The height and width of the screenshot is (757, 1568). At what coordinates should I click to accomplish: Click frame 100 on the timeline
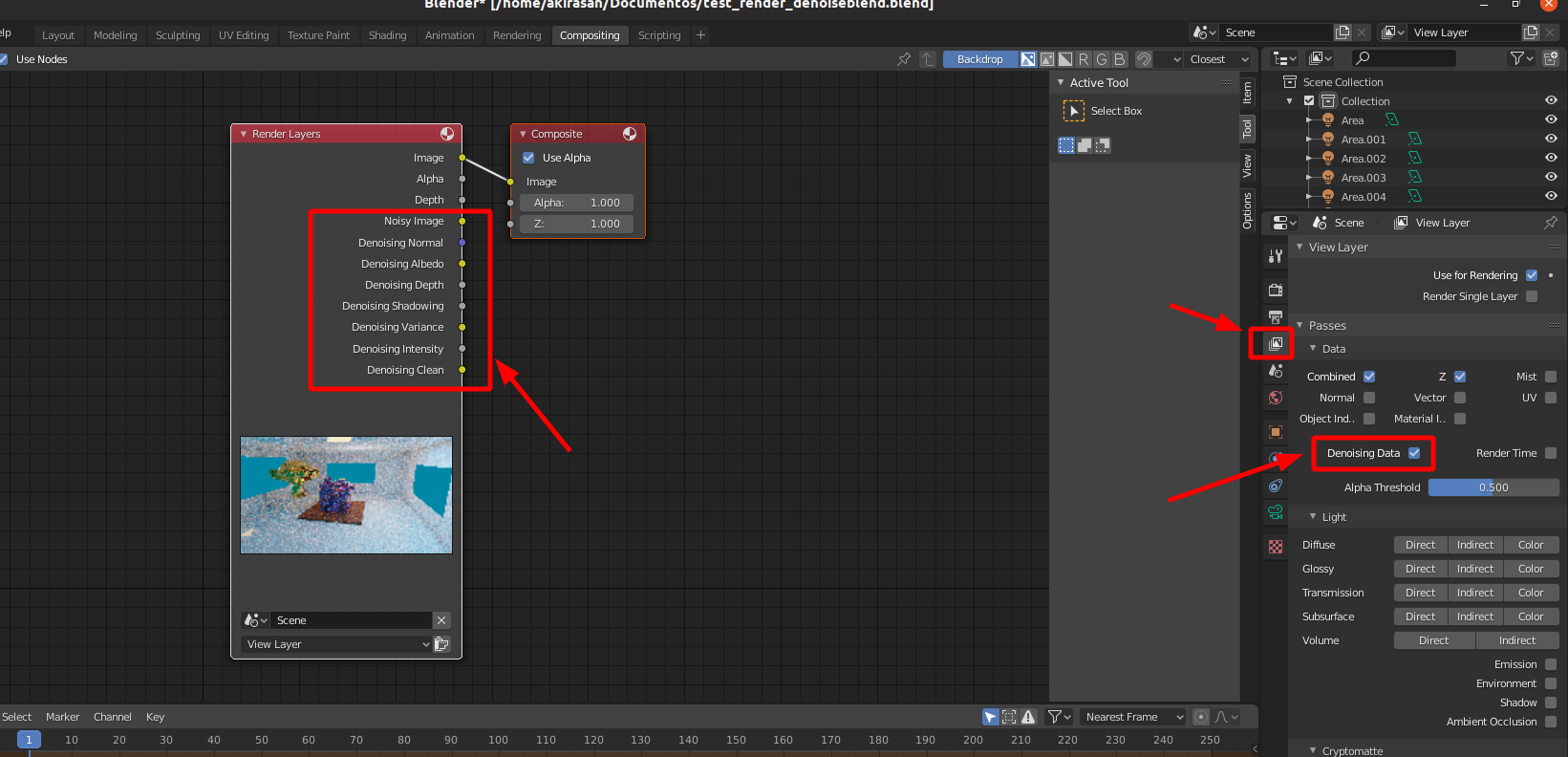498,740
